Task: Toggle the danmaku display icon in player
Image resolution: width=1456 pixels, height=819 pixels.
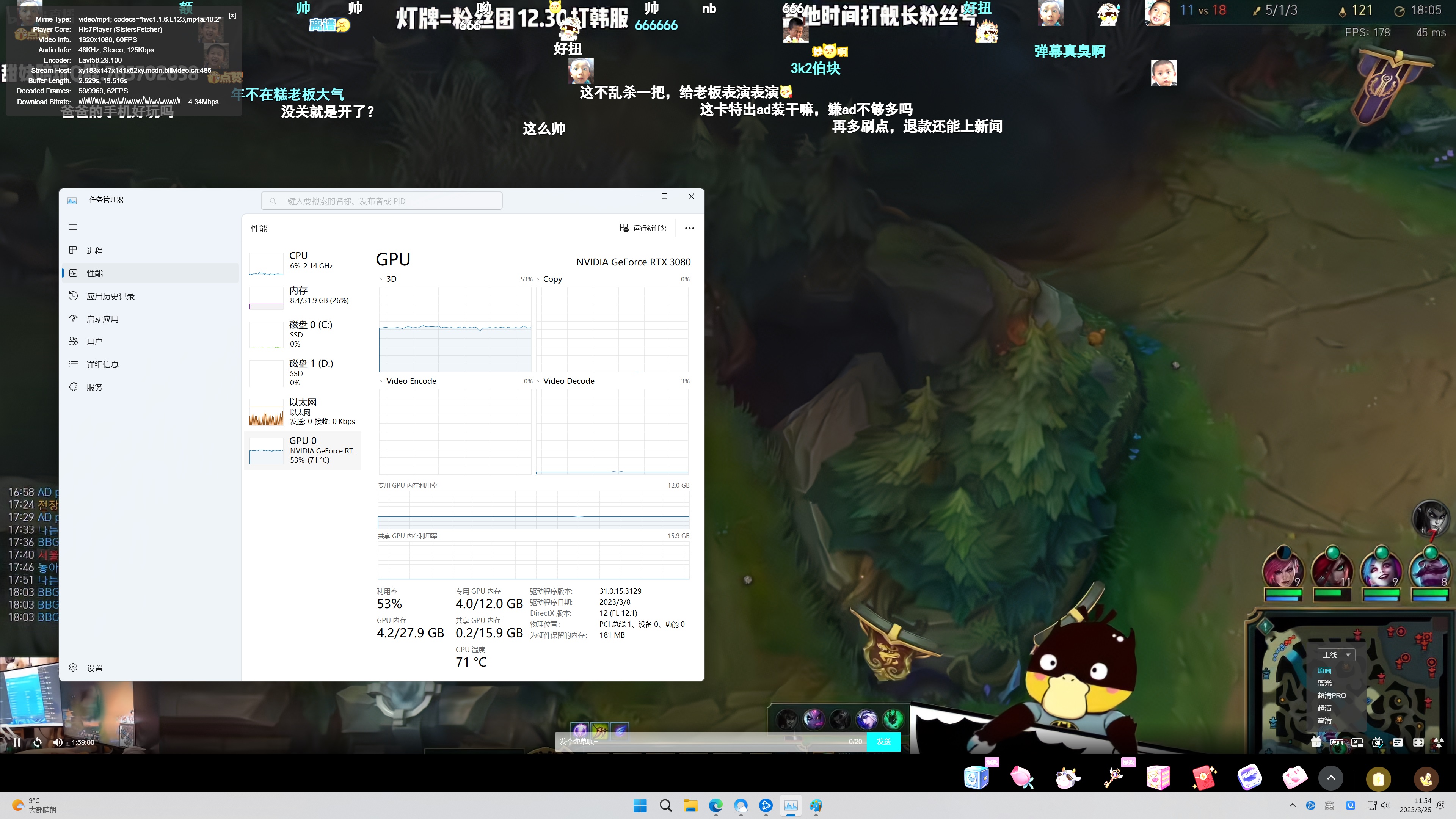Action: tap(1378, 743)
